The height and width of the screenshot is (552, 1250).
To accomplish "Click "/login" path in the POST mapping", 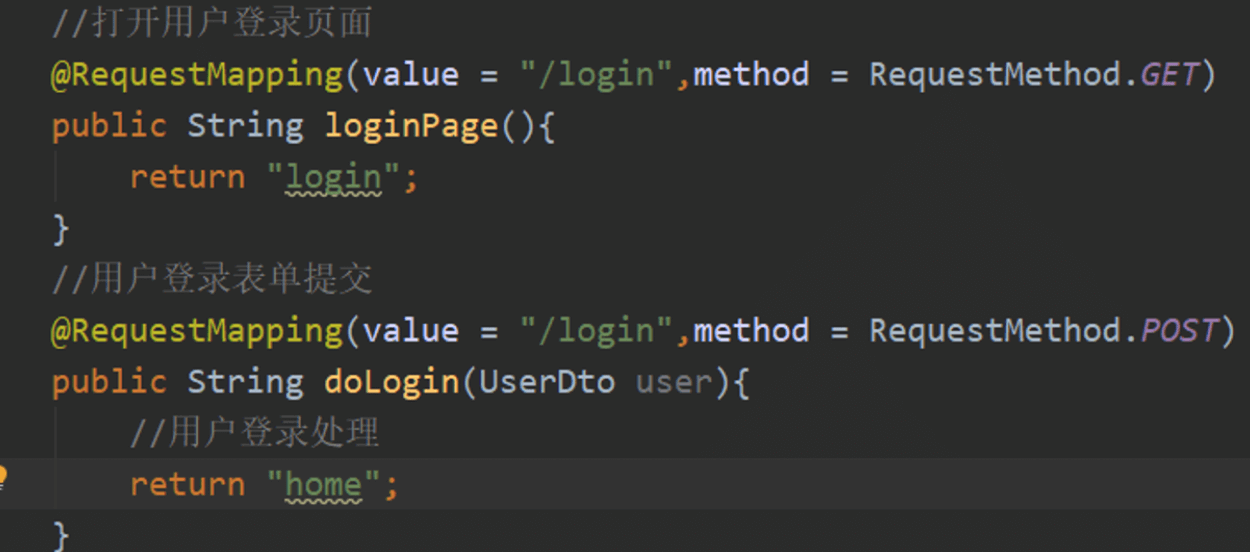I will tap(597, 331).
